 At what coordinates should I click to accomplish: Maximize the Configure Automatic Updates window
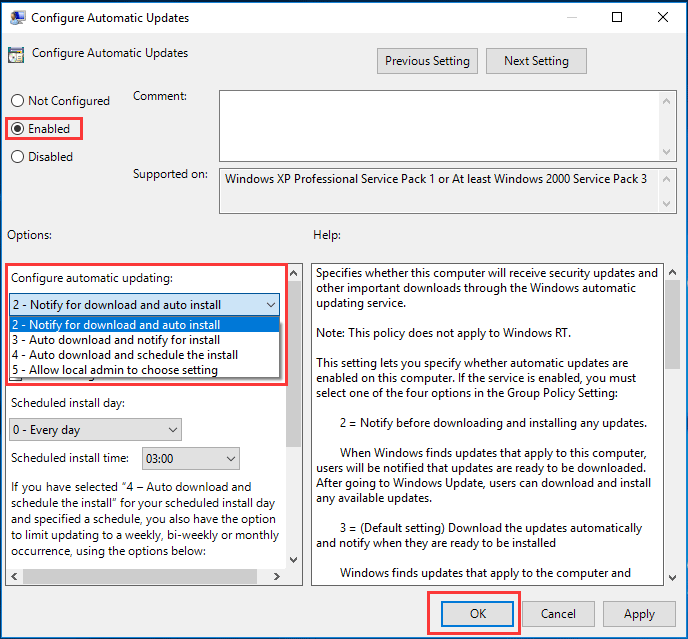click(x=617, y=17)
